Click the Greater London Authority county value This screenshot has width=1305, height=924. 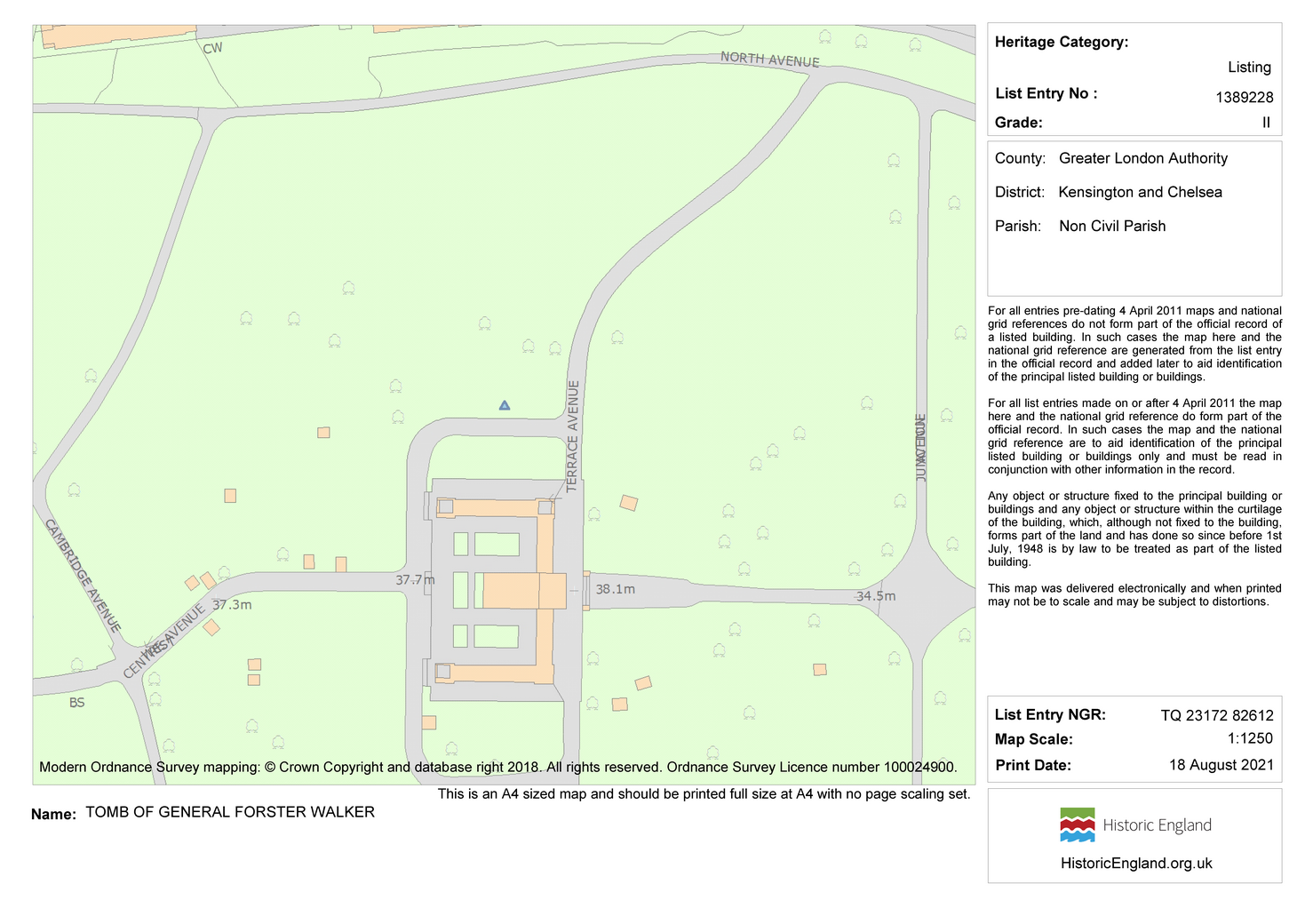[x=1142, y=159]
